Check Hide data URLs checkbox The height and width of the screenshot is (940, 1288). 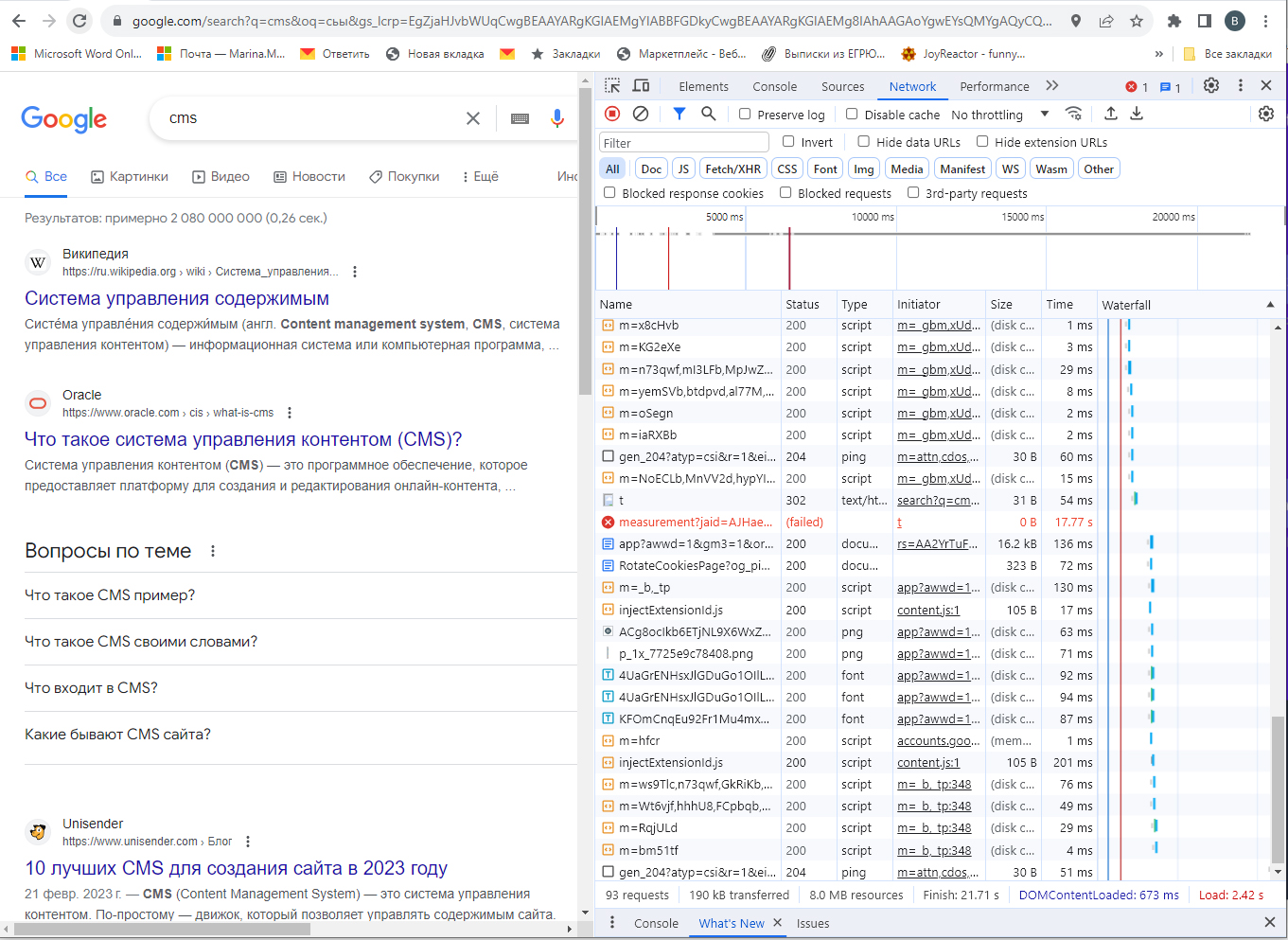(863, 142)
